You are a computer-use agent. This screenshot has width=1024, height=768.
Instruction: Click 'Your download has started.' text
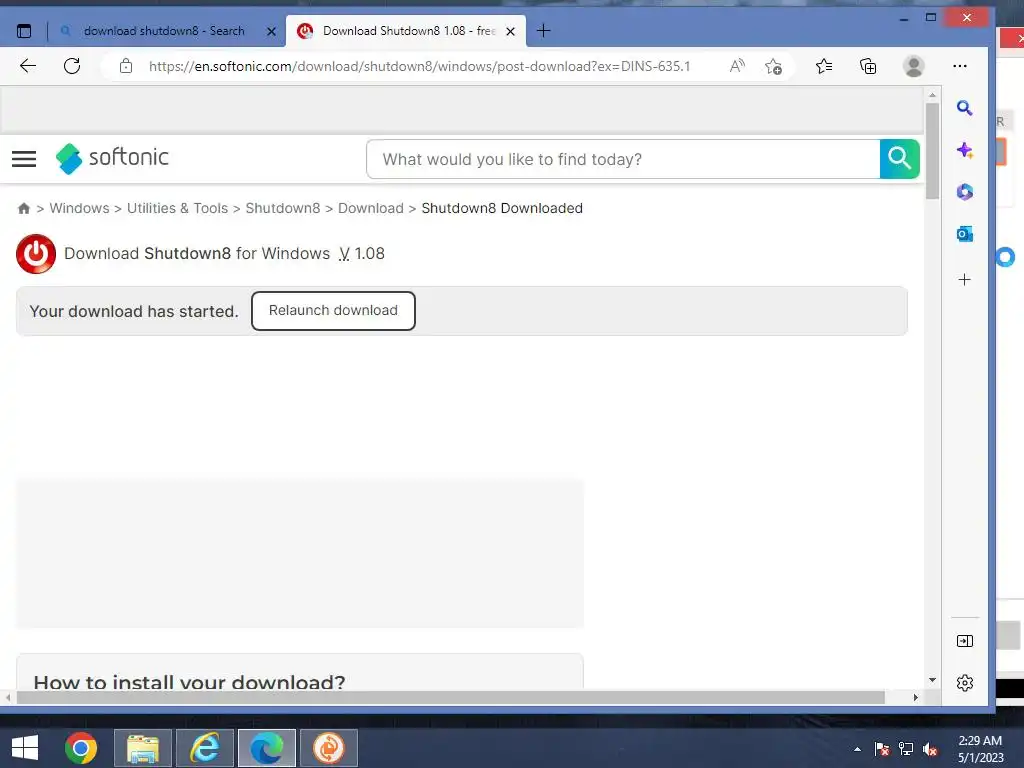tap(133, 312)
